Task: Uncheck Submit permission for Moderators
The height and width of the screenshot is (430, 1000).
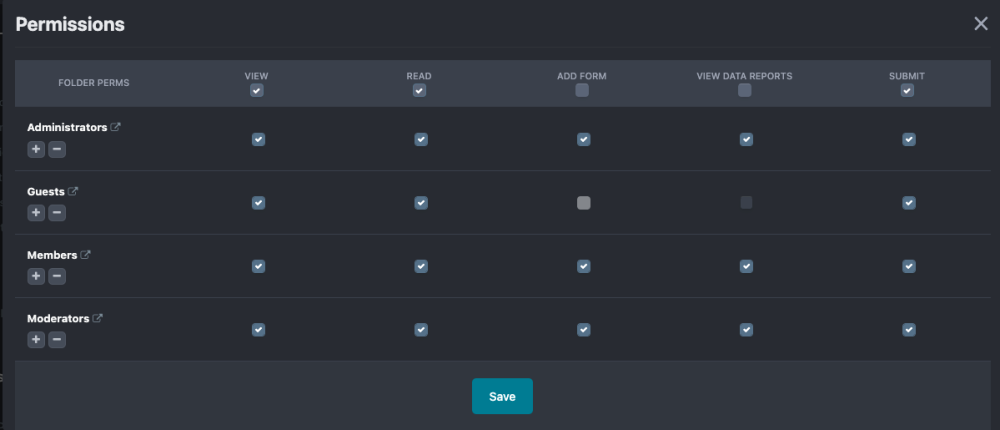Action: (909, 329)
